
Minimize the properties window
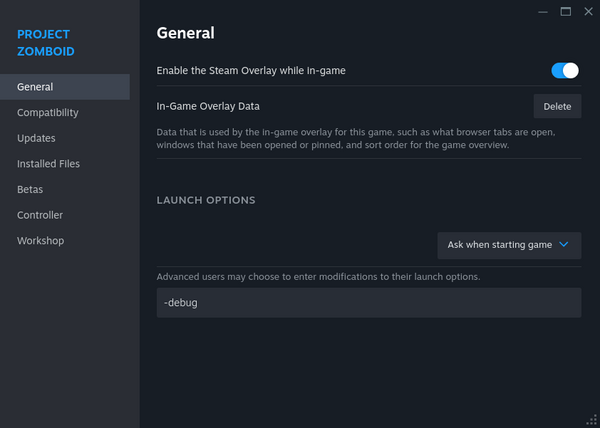[x=542, y=11]
